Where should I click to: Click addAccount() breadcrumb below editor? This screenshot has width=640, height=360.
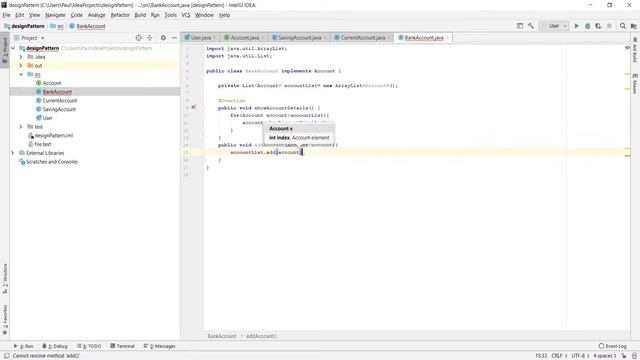coord(261,336)
